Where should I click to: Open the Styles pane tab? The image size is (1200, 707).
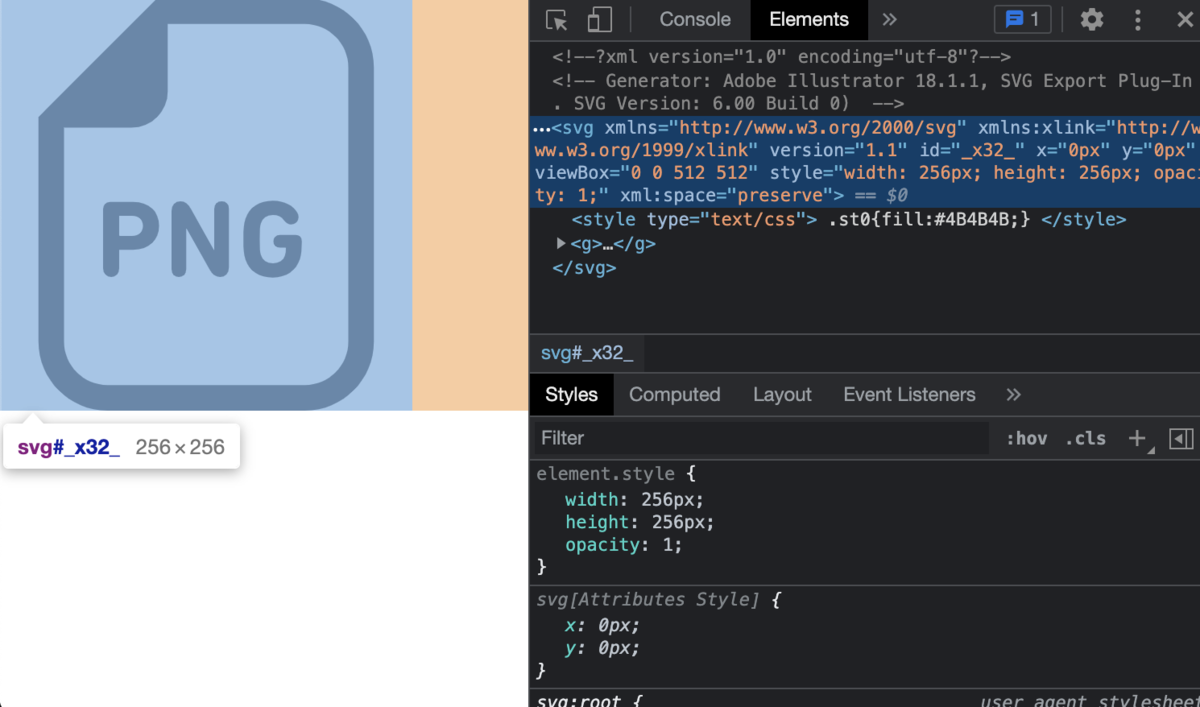(x=571, y=395)
